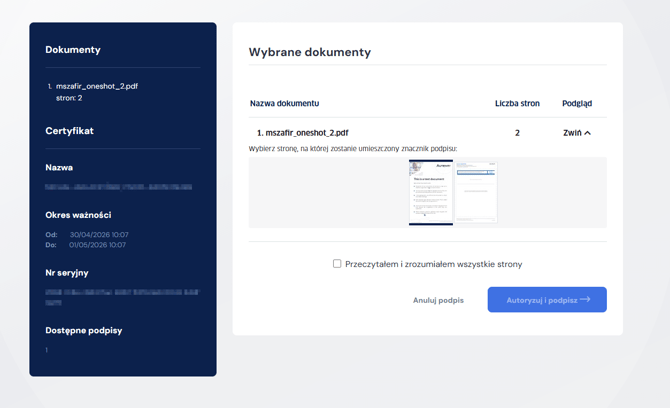
Task: Click the validity start date '30/04/2026 10:07'
Action: (x=99, y=235)
